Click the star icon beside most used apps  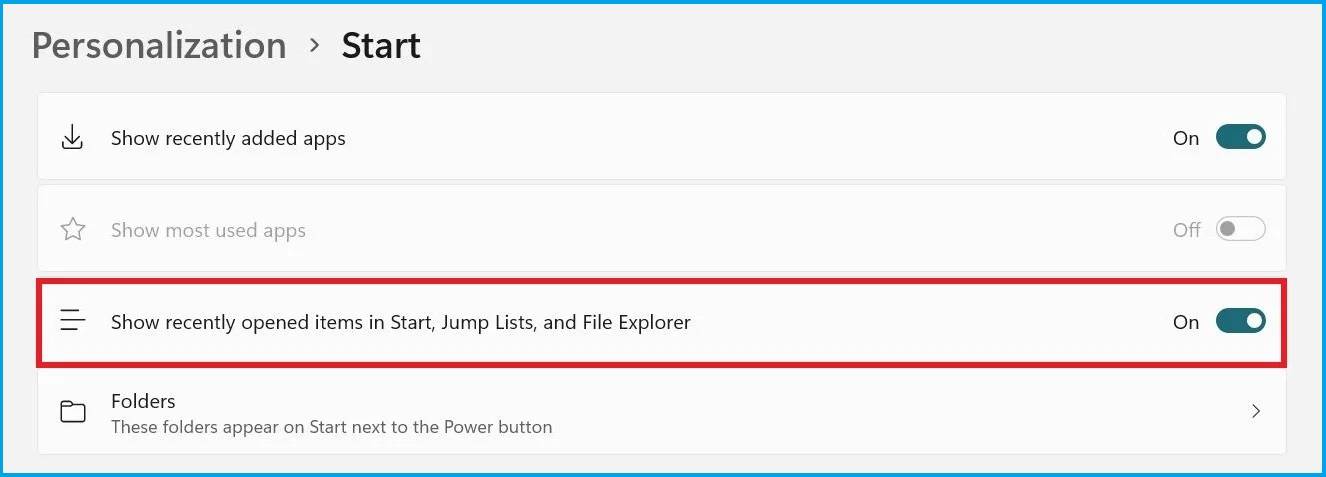coord(72,230)
